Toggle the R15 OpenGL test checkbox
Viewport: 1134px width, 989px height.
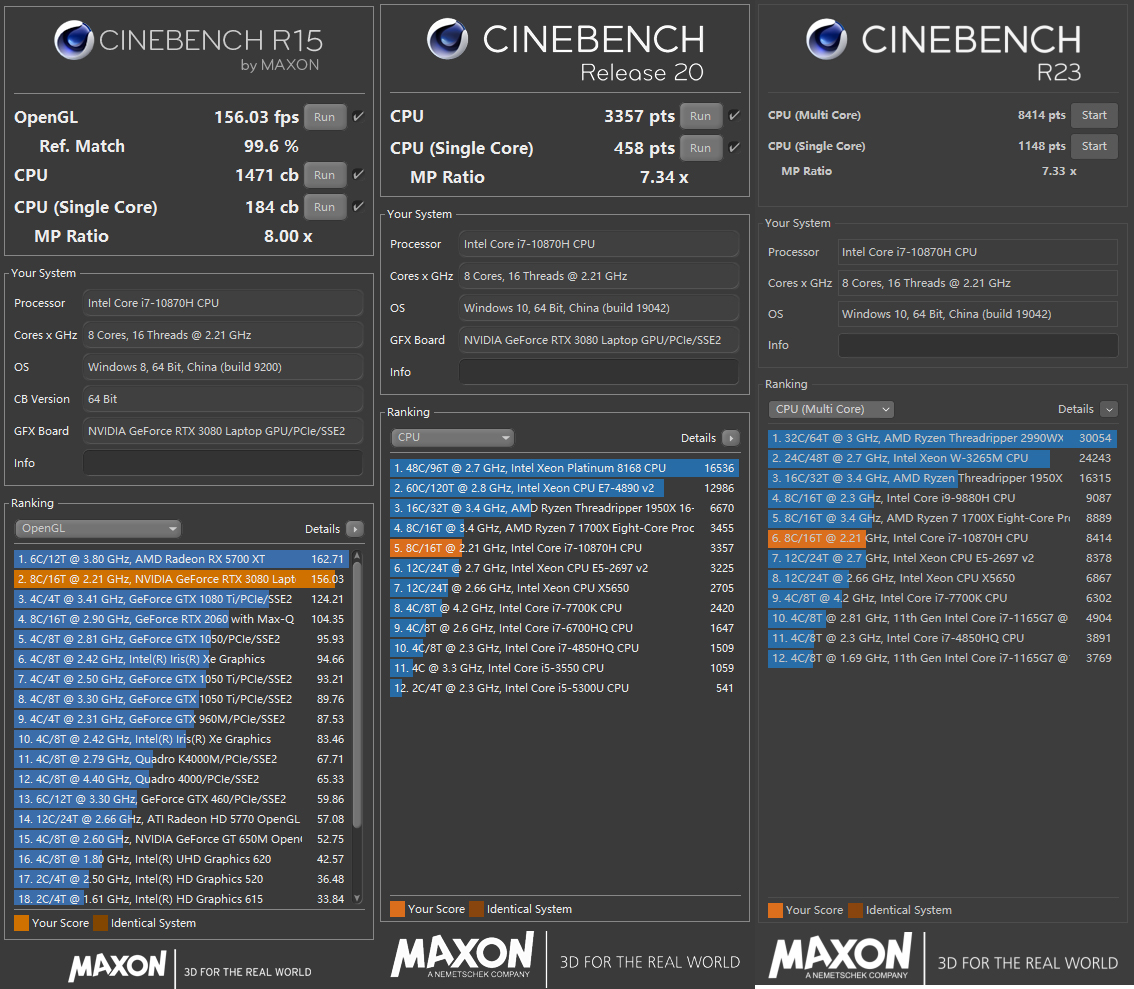[358, 117]
